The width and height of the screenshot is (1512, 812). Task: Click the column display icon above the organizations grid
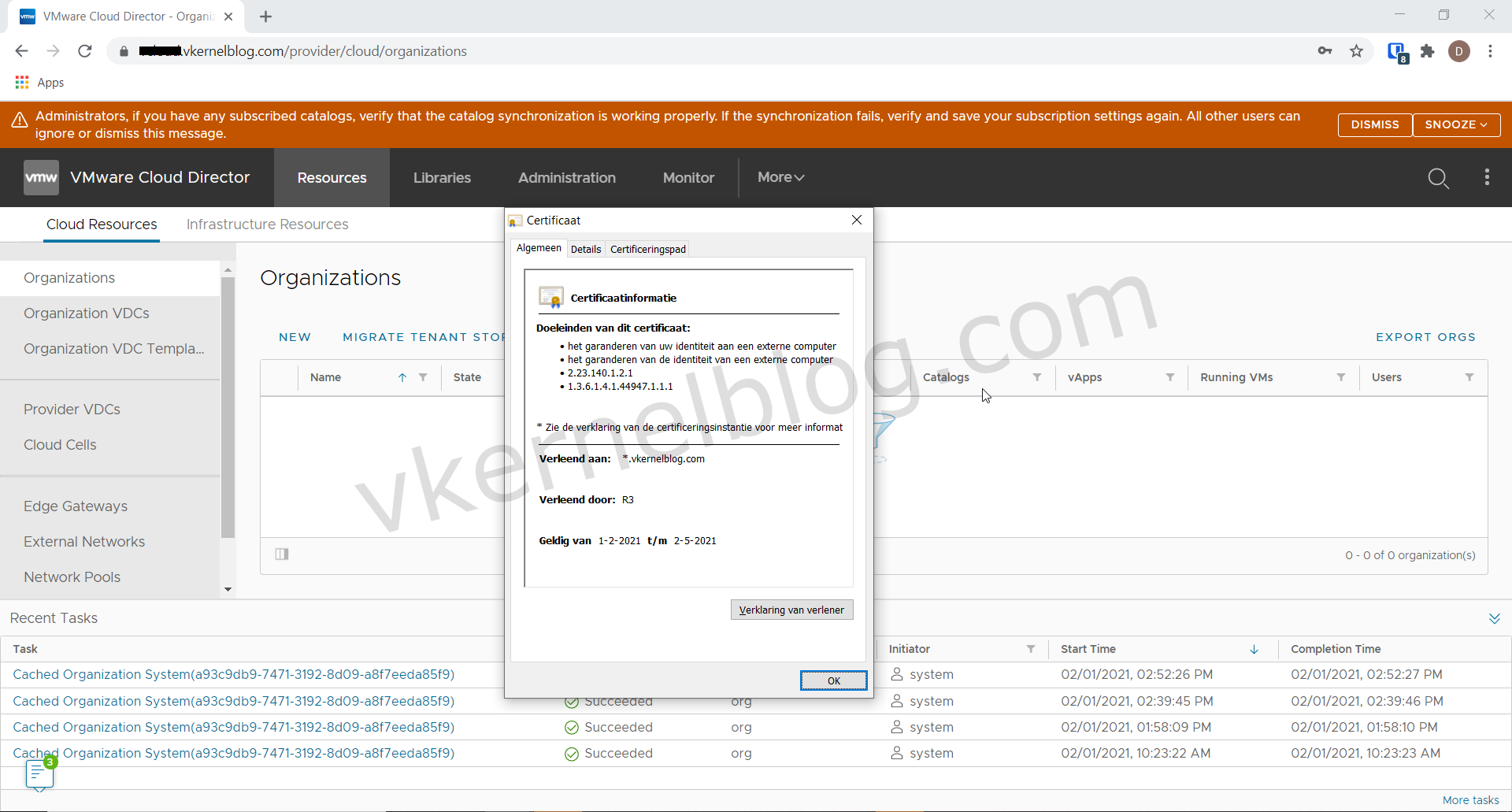[282, 554]
